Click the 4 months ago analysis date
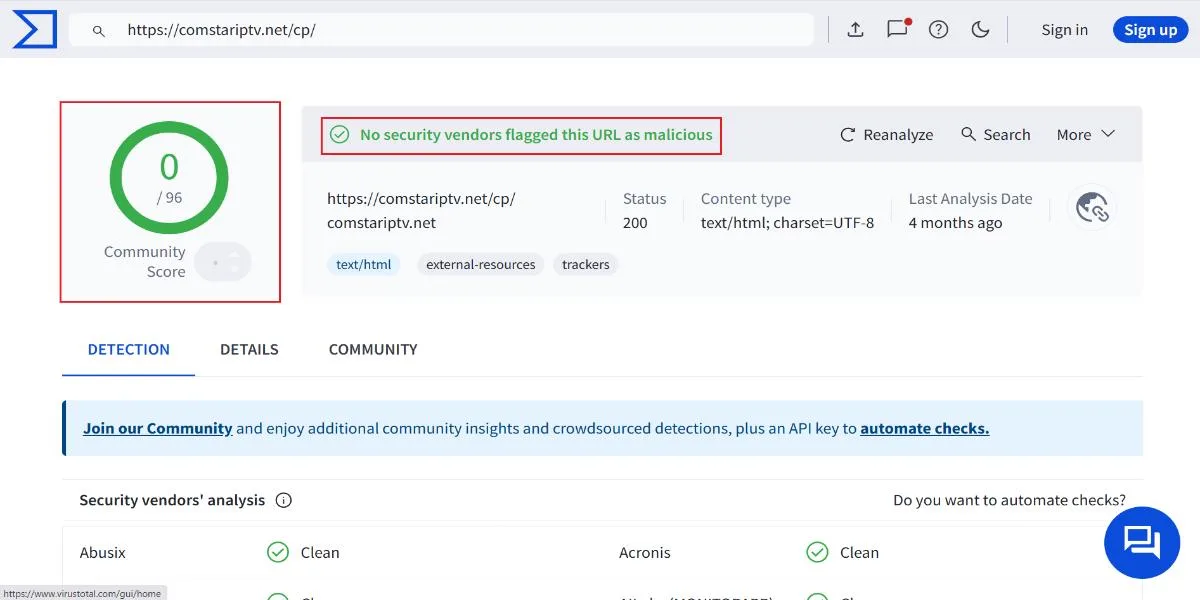The width and height of the screenshot is (1200, 600). (x=955, y=223)
